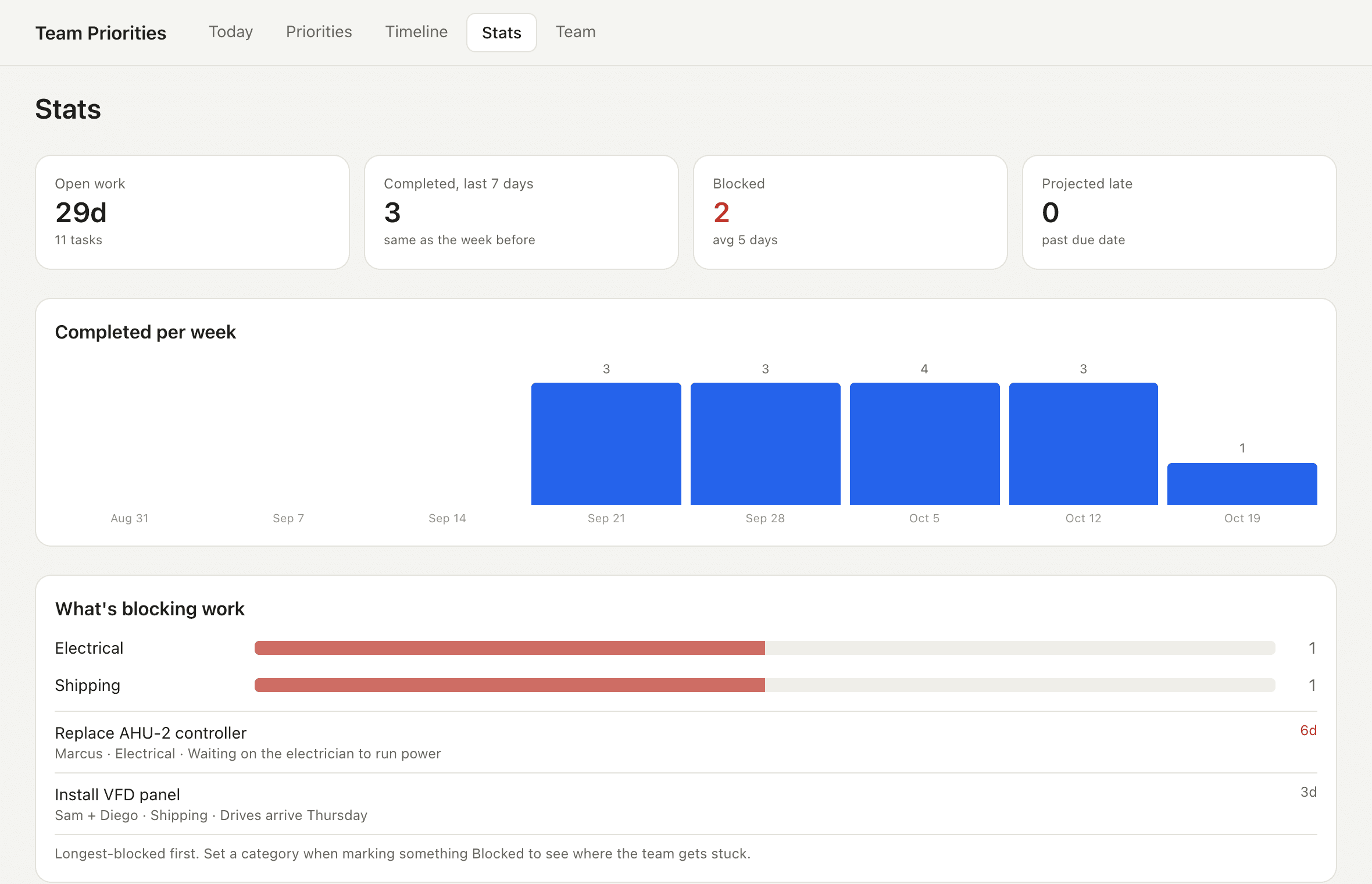Switch to the Priorities tab
Viewport: 1372px width, 884px height.
point(319,32)
